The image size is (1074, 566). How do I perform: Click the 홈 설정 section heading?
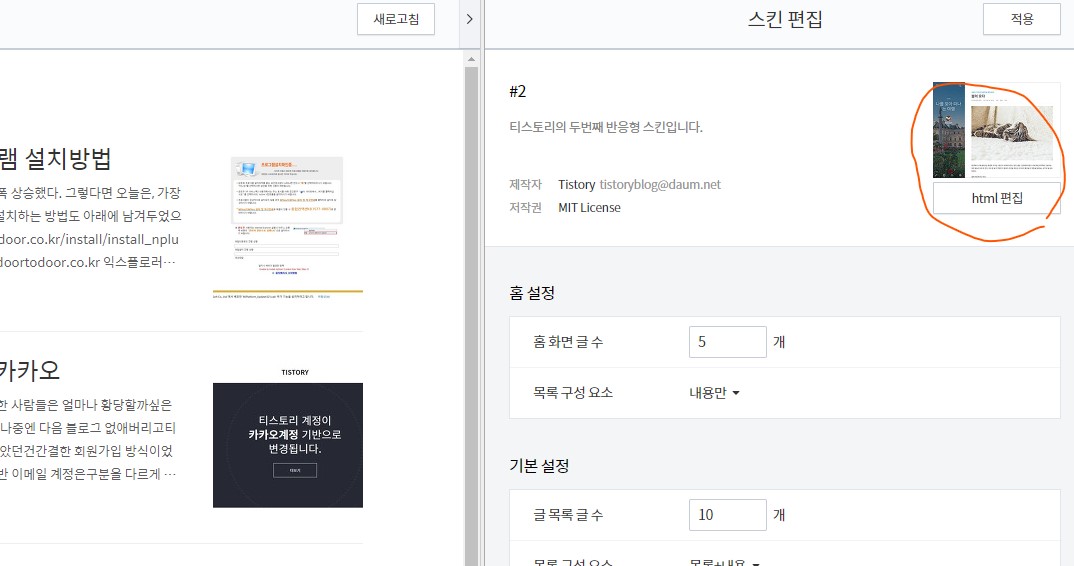532,293
